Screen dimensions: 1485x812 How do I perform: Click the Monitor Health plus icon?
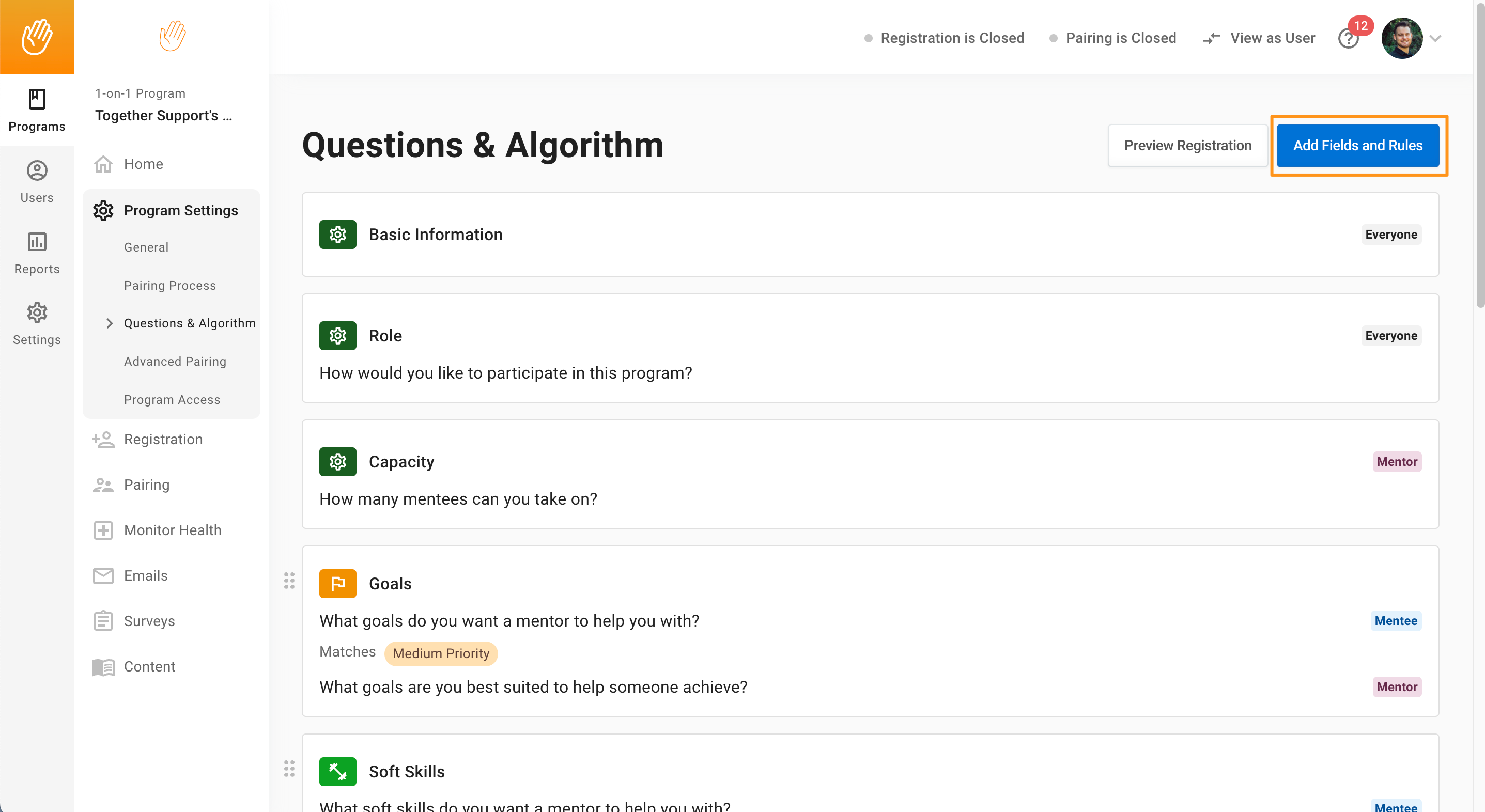[103, 530]
